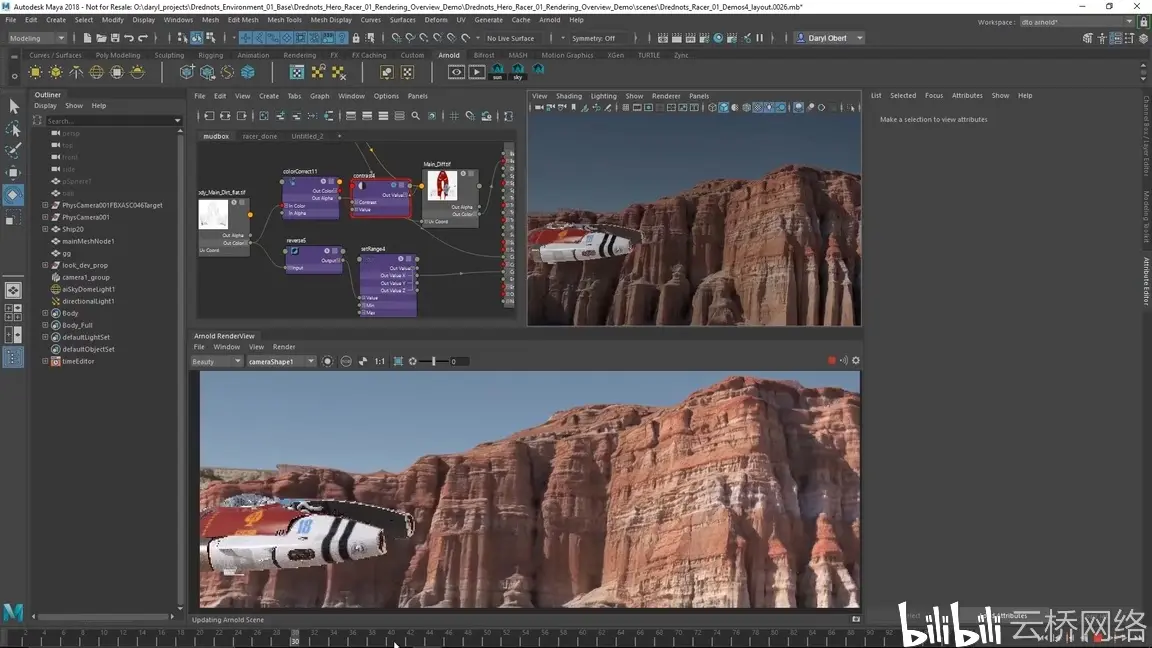1152x648 pixels.
Task: Adjust the exposure slider in Arnold RenderView
Action: click(433, 361)
